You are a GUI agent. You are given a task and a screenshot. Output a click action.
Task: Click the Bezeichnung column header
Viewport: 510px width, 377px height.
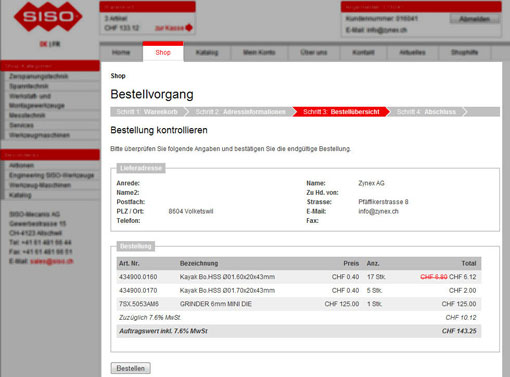[199, 264]
